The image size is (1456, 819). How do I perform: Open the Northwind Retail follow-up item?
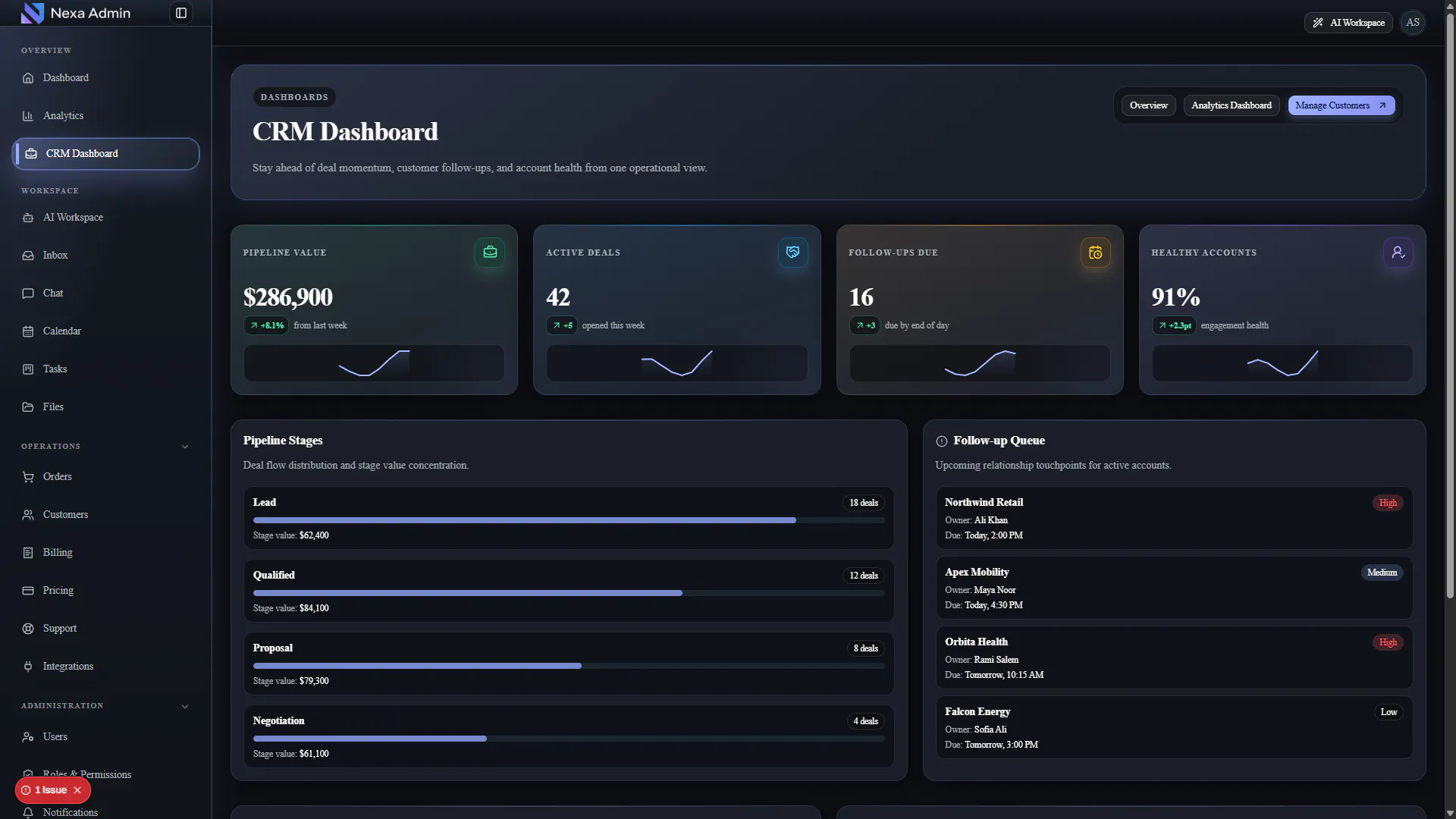(1174, 518)
